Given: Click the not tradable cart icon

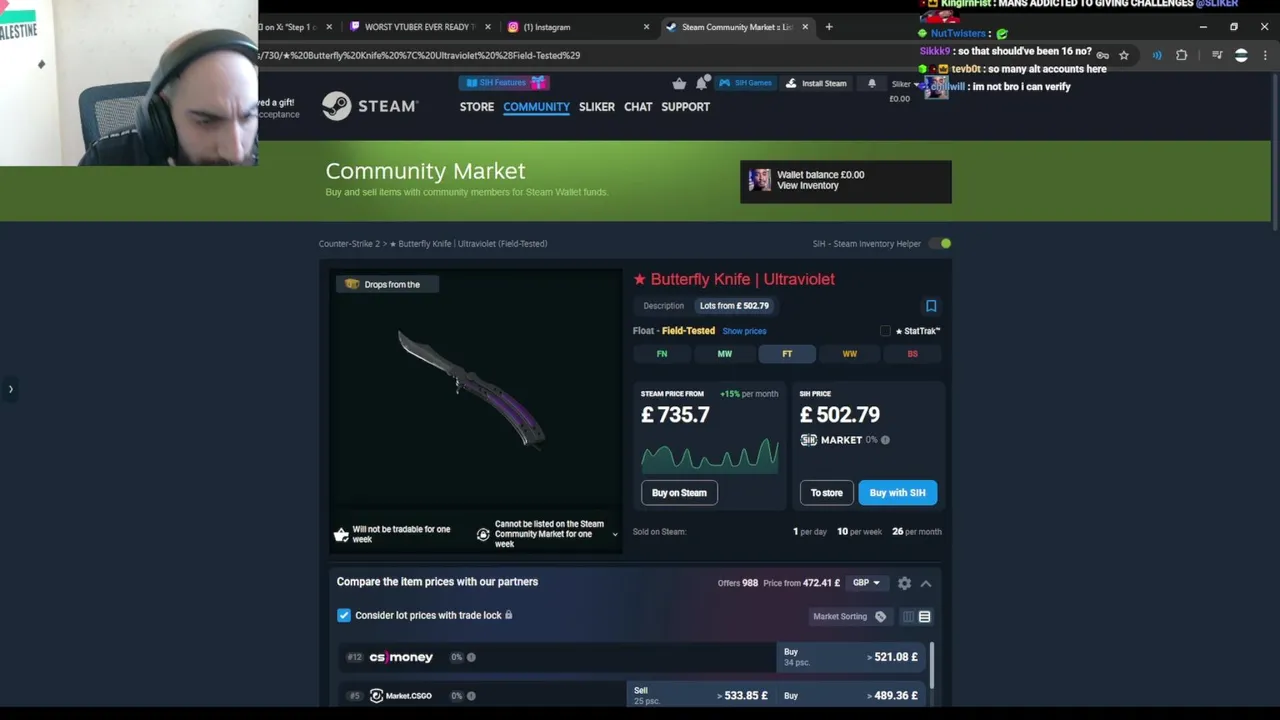Looking at the screenshot, I should click(341, 535).
